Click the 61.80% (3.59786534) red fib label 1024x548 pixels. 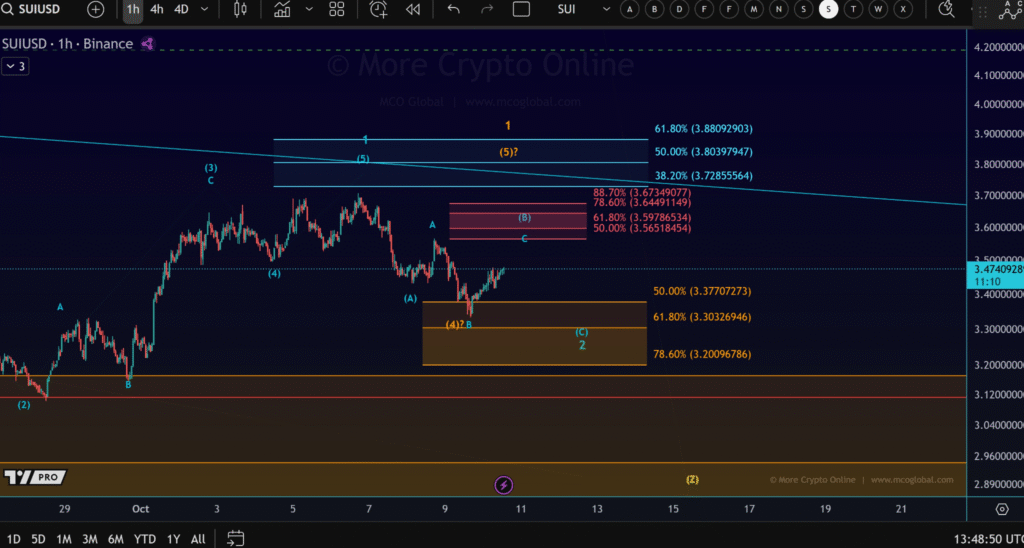642,218
